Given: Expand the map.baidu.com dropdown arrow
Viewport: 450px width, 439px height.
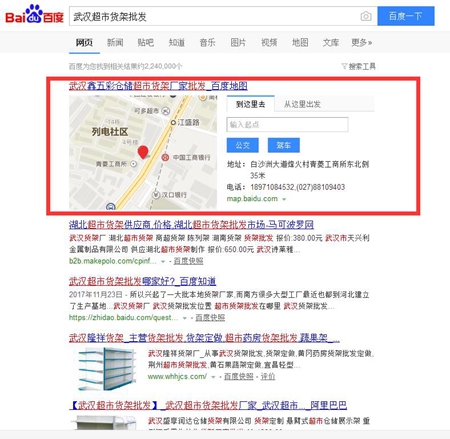Looking at the screenshot, I should (x=284, y=199).
